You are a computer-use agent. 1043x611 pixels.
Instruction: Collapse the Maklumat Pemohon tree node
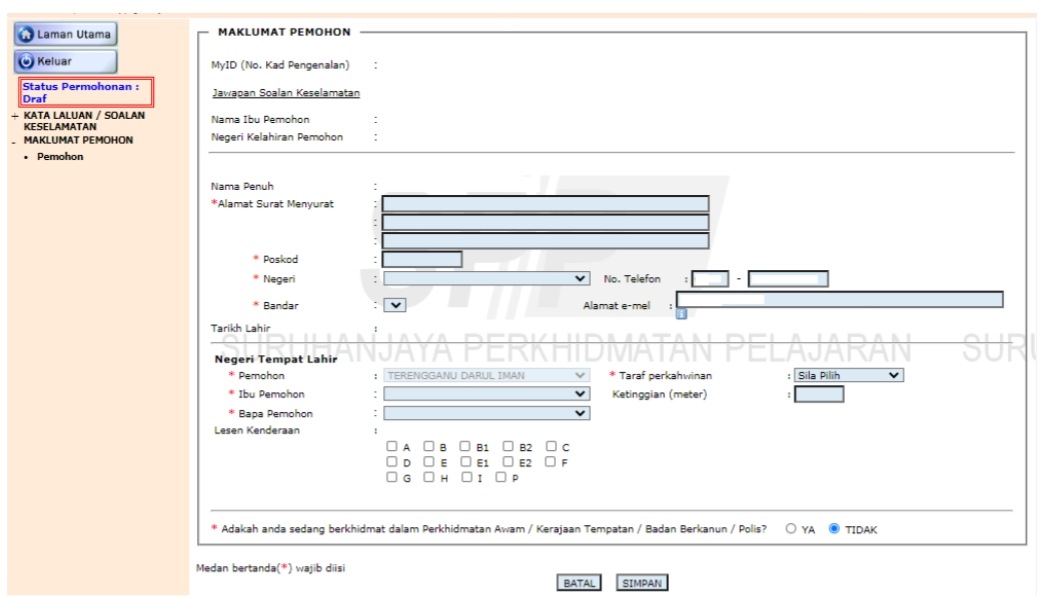tap(13, 141)
